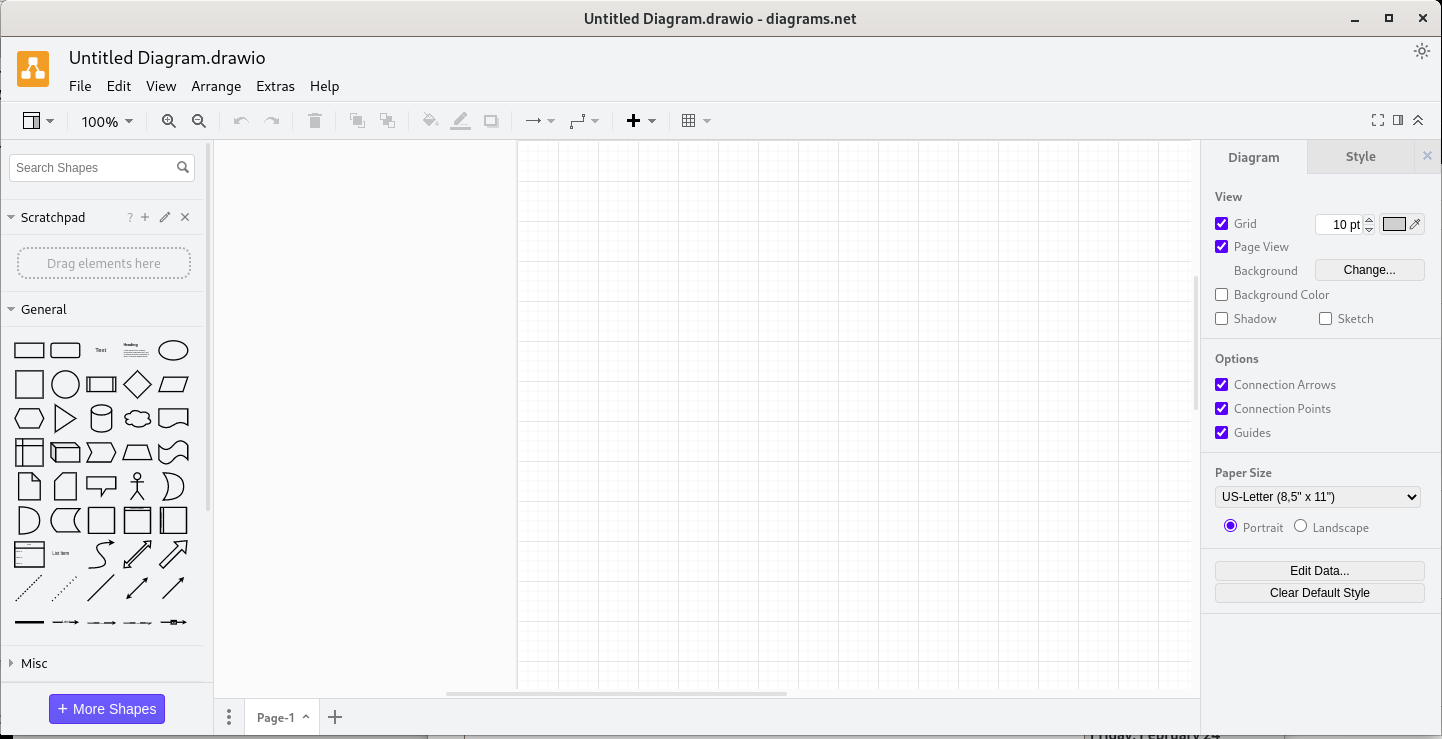The image size is (1442, 739).
Task: Open the Paper Size US-Letter dropdown
Action: coord(1317,497)
